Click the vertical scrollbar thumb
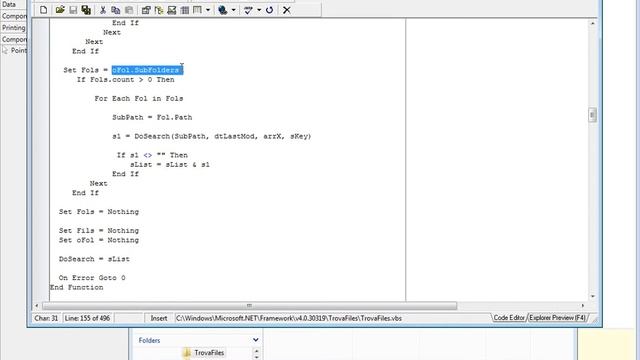 pyautogui.click(x=593, y=115)
